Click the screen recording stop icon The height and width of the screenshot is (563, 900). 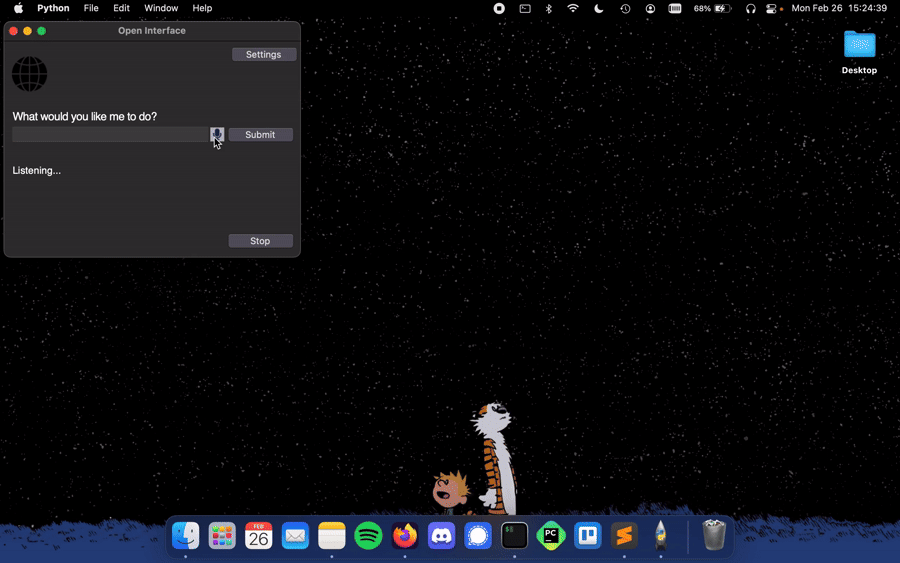click(x=499, y=8)
